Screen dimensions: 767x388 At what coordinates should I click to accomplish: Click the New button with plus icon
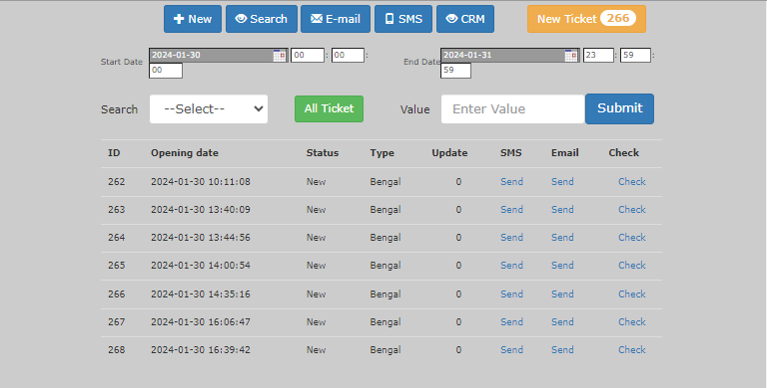(193, 19)
